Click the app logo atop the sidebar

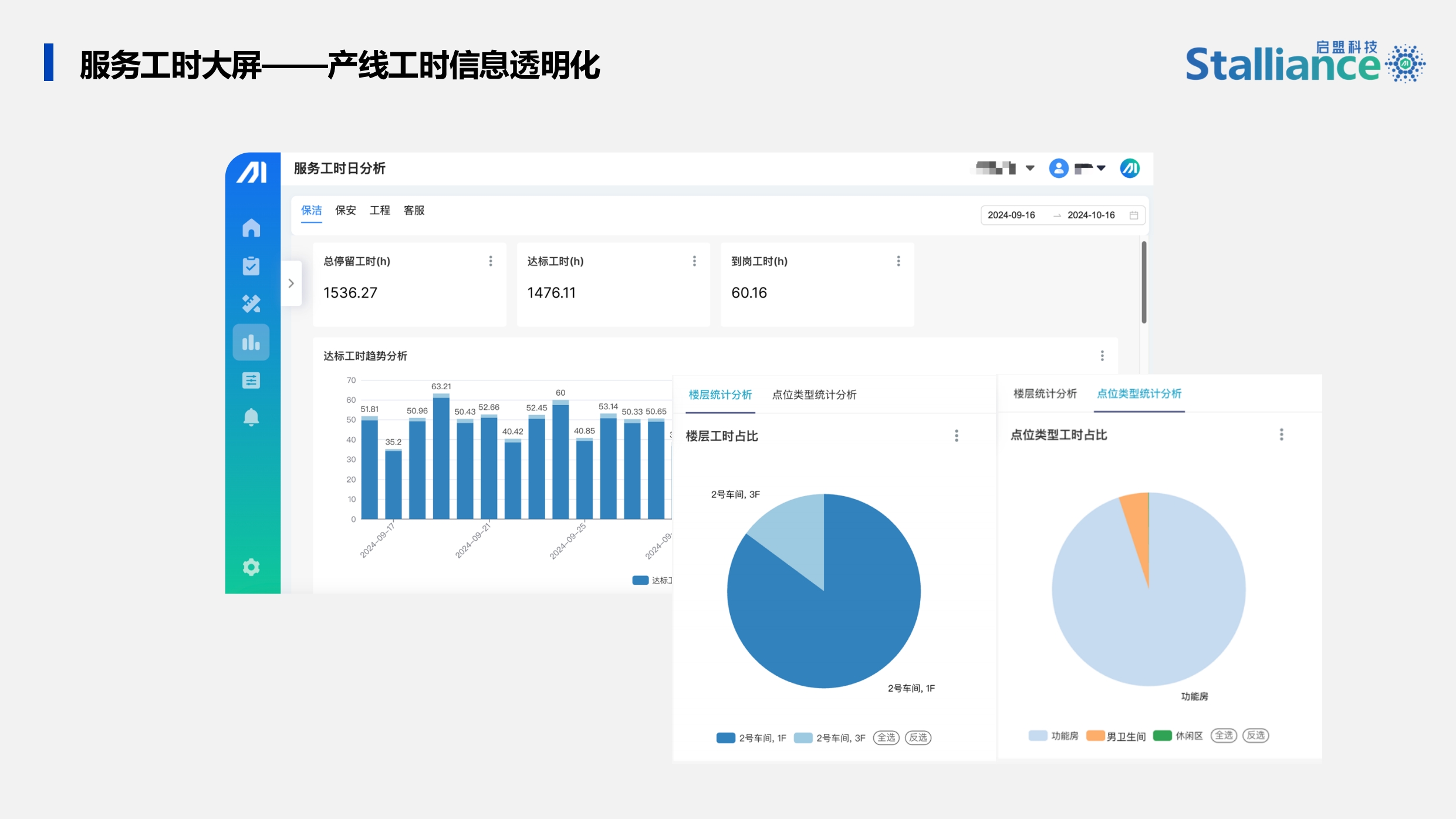tap(252, 172)
